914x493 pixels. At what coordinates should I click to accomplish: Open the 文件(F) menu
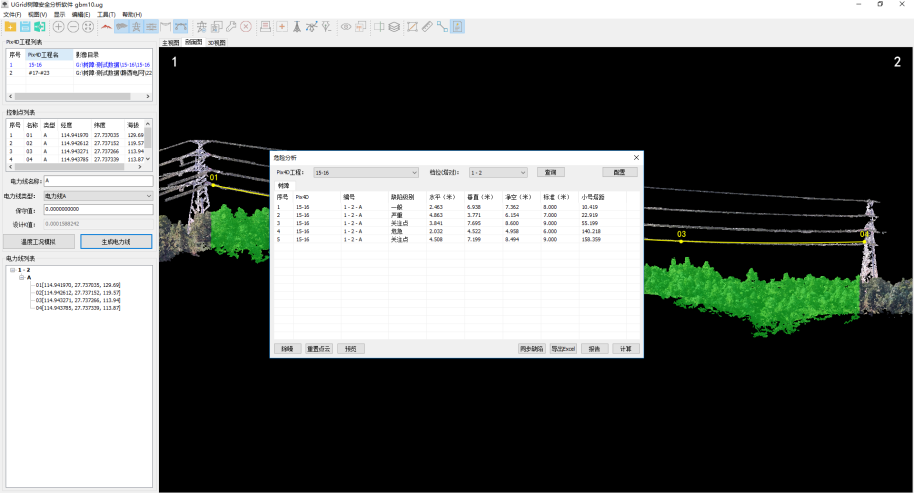pyautogui.click(x=12, y=15)
